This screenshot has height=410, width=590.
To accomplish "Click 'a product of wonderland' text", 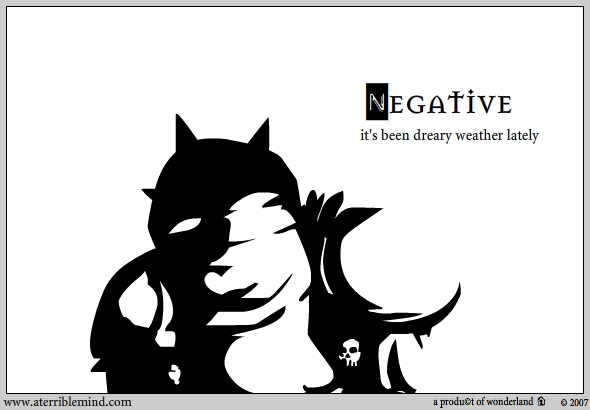I will [x=483, y=402].
